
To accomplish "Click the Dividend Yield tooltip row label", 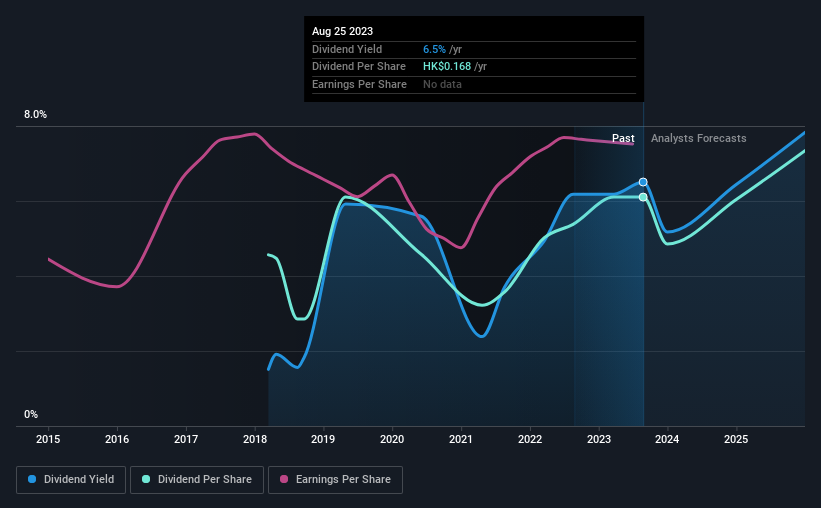I will click(347, 49).
